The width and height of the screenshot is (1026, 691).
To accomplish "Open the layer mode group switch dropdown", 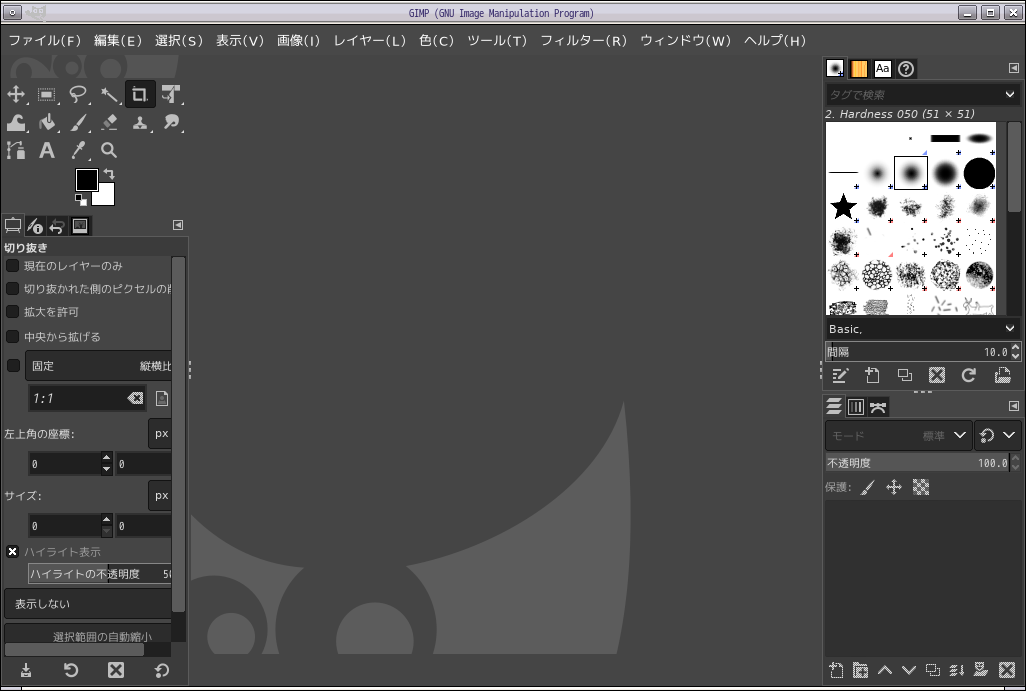I will pos(998,435).
